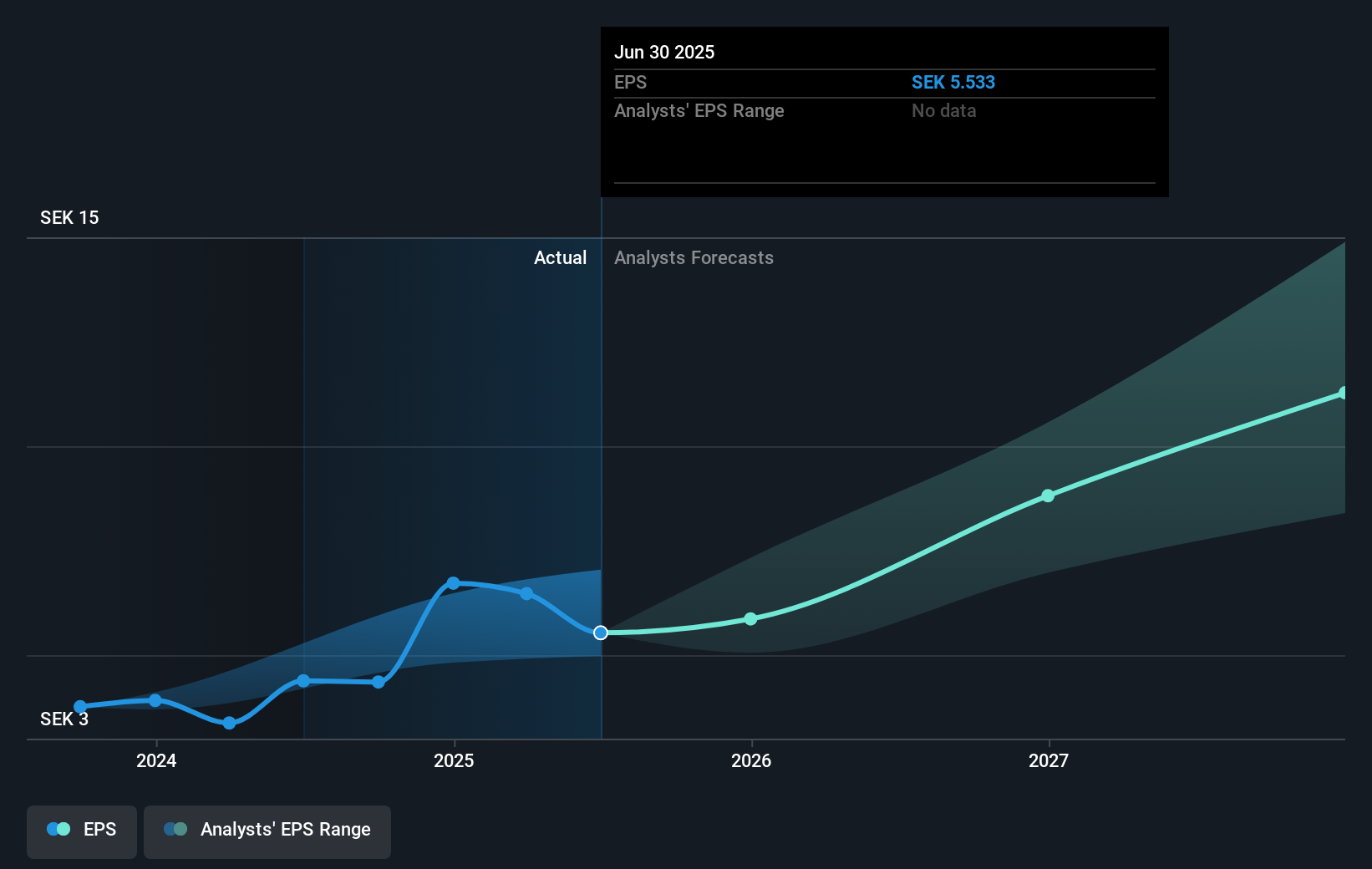Viewport: 1372px width, 869px height.
Task: Select the Analysts Forecasts region label
Action: click(x=694, y=257)
